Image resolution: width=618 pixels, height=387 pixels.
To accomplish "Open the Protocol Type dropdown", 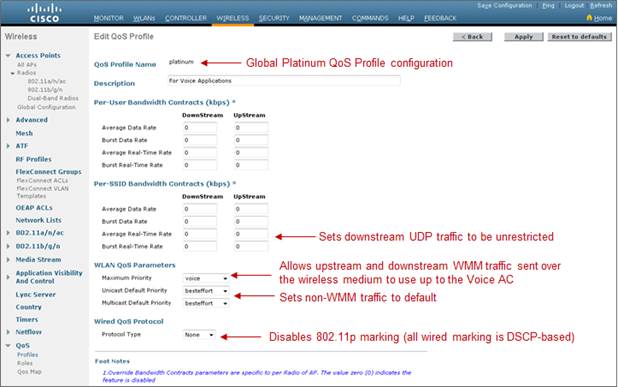I will coord(199,335).
